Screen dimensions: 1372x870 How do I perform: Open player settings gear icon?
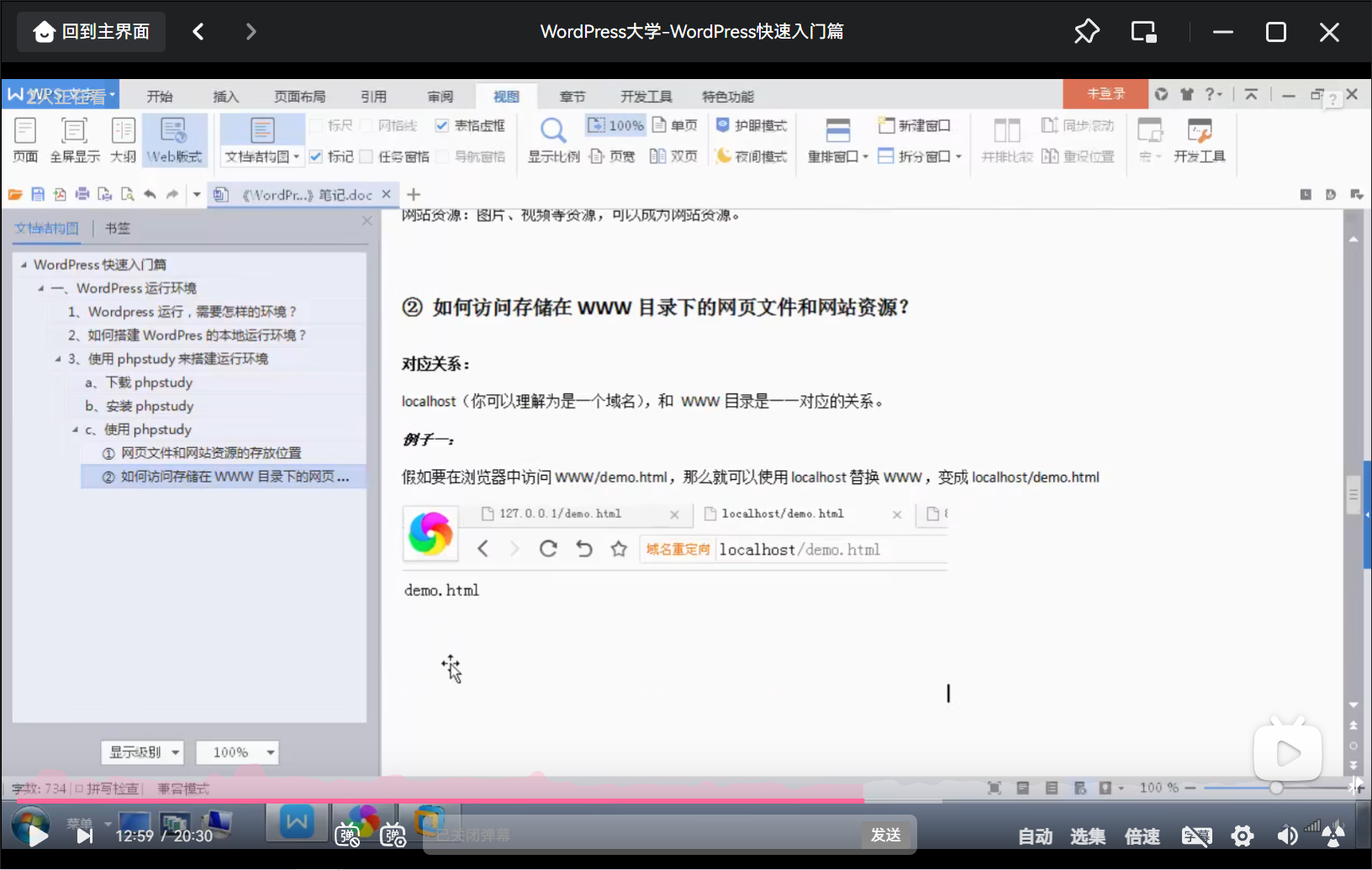[x=1242, y=836]
